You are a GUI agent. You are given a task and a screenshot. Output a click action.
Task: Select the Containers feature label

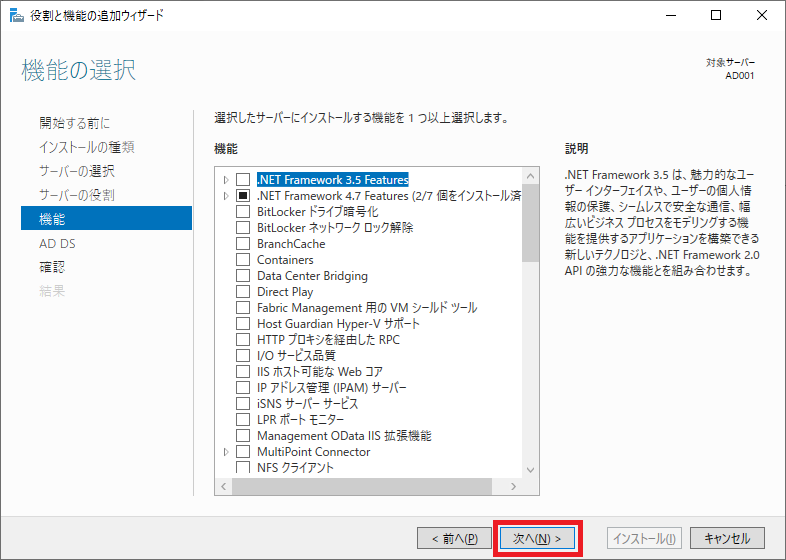[285, 260]
